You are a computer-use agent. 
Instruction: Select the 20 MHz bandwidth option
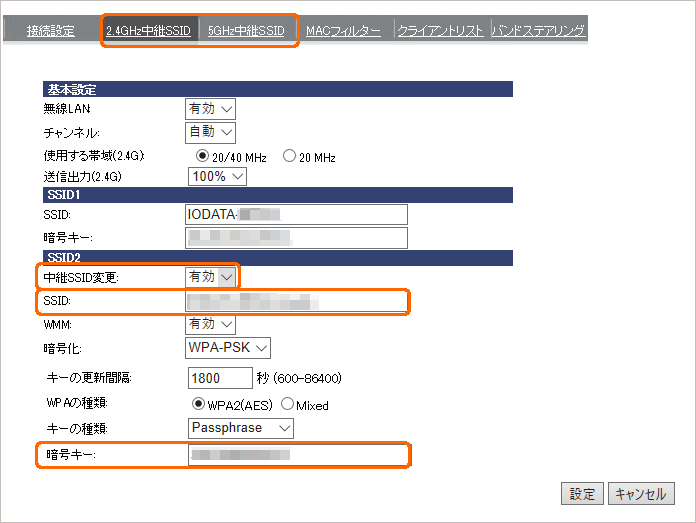(290, 157)
